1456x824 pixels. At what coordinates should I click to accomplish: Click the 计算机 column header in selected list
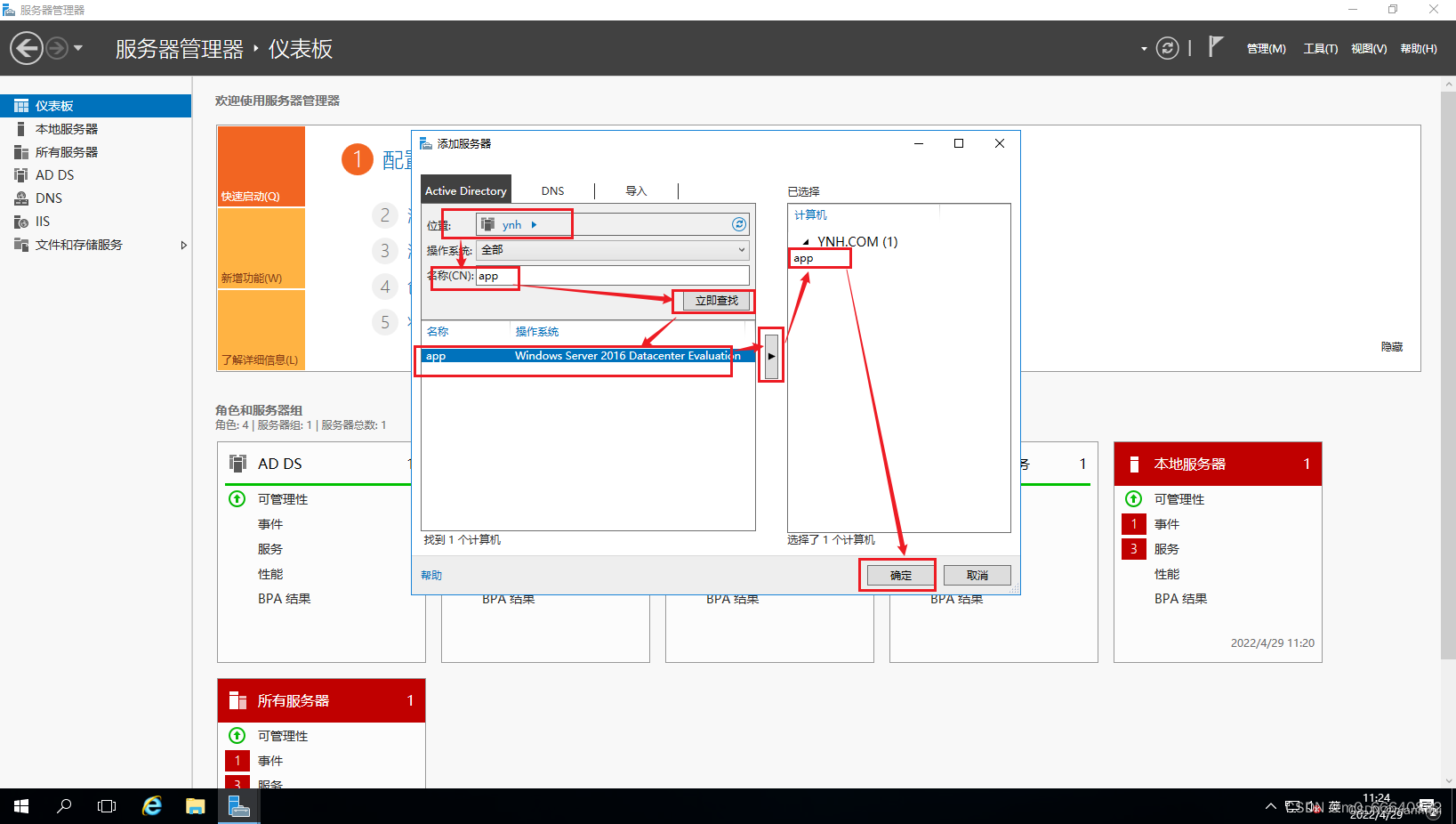(x=810, y=214)
